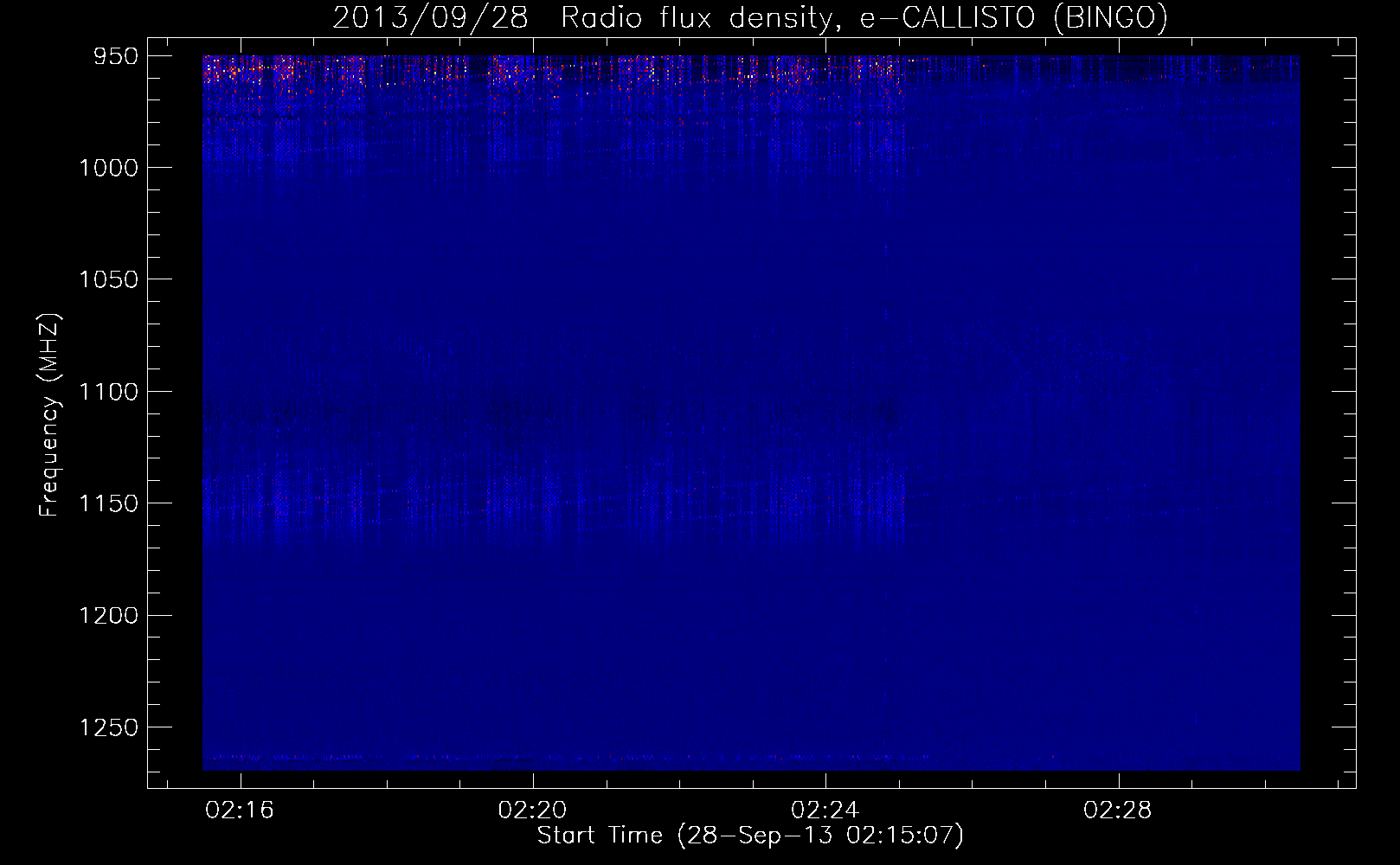Click the 'Start Time (28-Sep-13 02:15:07)' label

(x=750, y=836)
